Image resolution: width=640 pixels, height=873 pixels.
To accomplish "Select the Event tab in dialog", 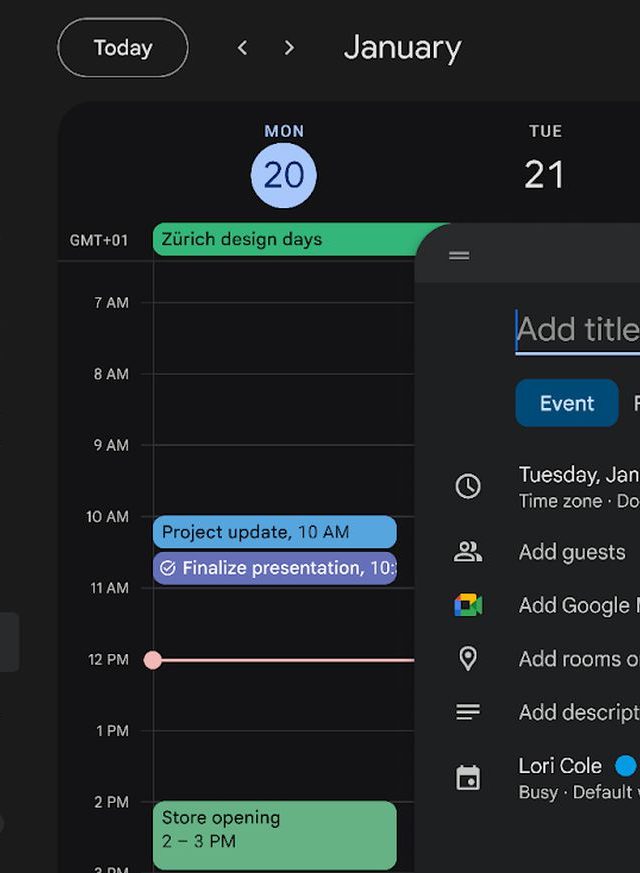I will coord(566,403).
